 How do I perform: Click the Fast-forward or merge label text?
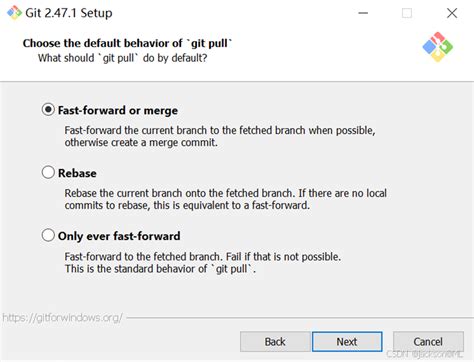(x=118, y=110)
